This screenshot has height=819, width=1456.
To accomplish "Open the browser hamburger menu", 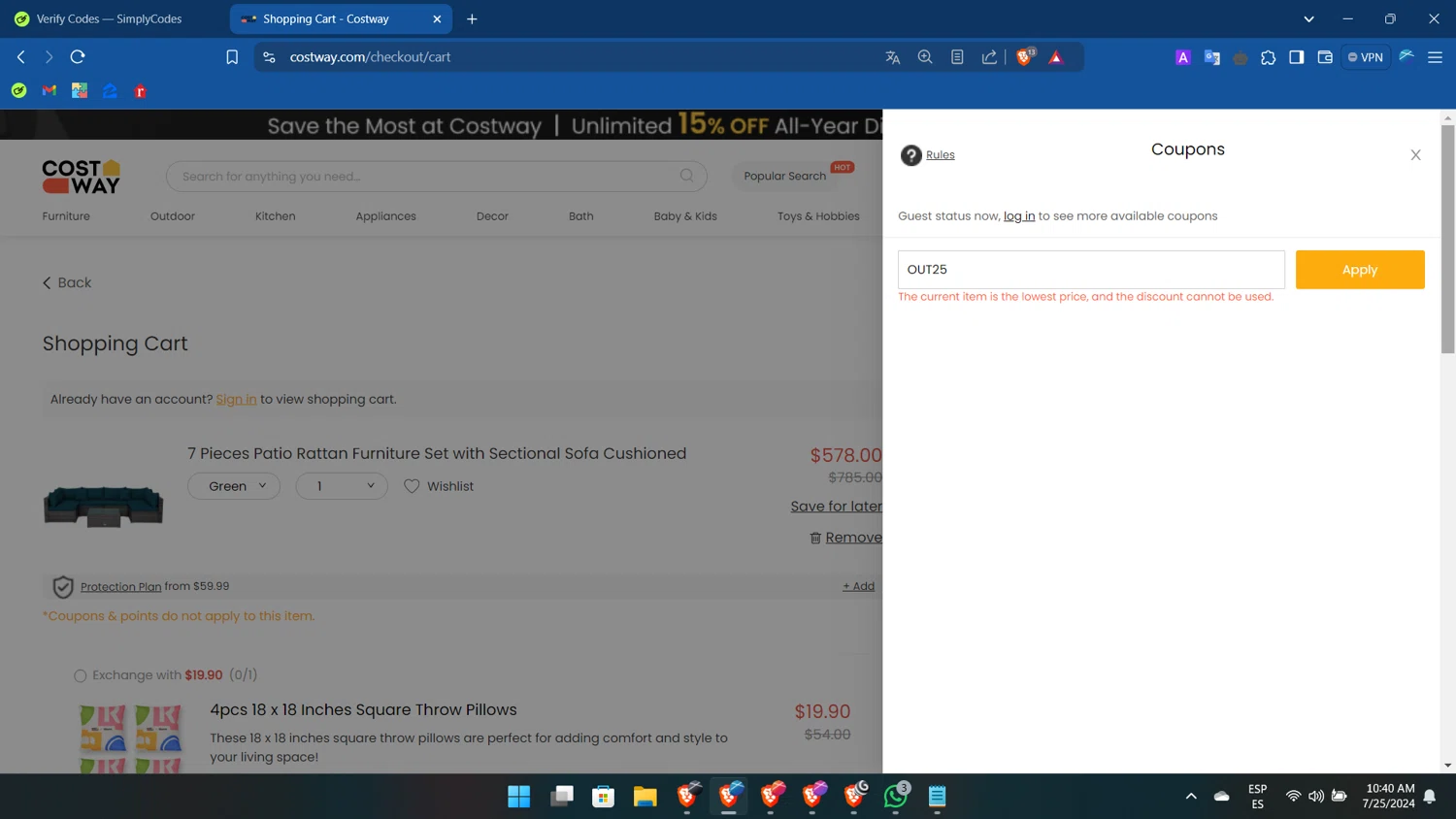I will (1435, 57).
